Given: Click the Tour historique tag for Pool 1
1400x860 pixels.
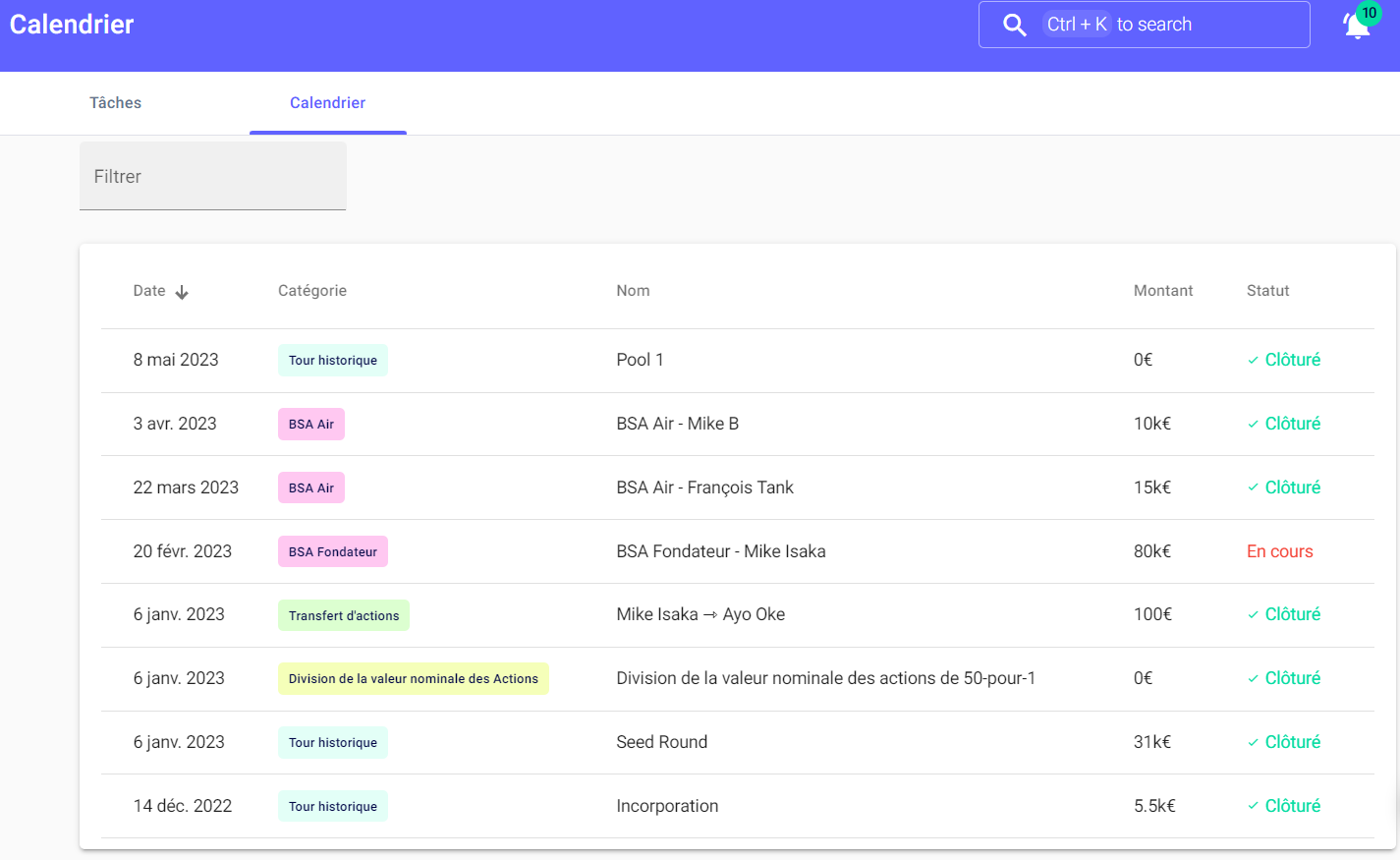Looking at the screenshot, I should tap(332, 361).
